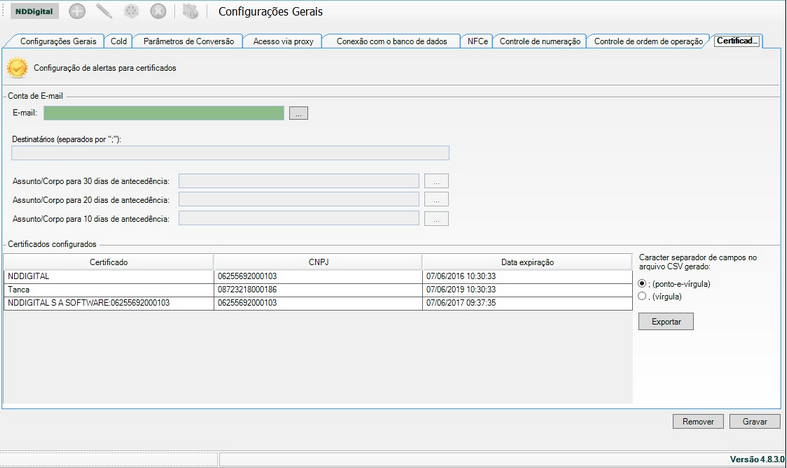Click the pencil edit toolbar icon
The height and width of the screenshot is (468, 787).
104,12
